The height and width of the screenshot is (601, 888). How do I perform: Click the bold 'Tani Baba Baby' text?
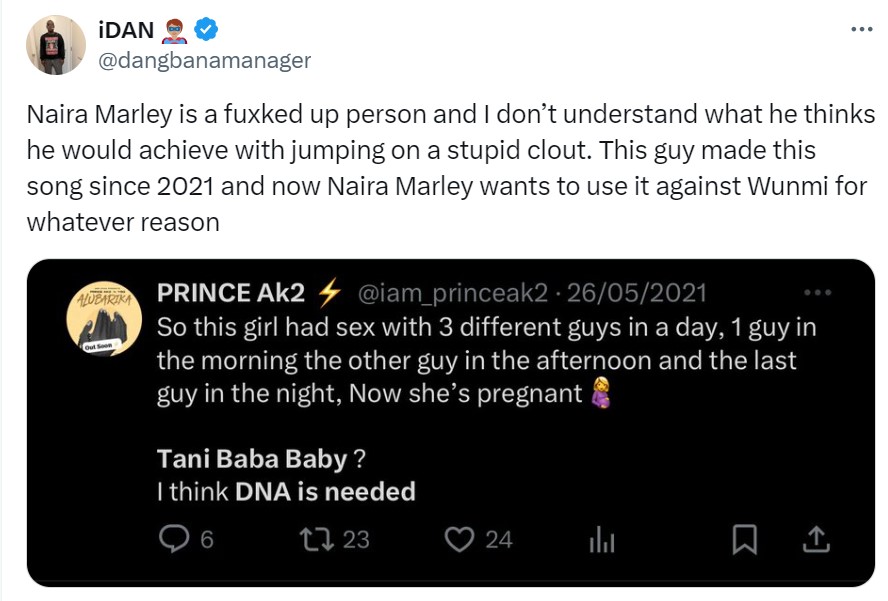pos(251,459)
